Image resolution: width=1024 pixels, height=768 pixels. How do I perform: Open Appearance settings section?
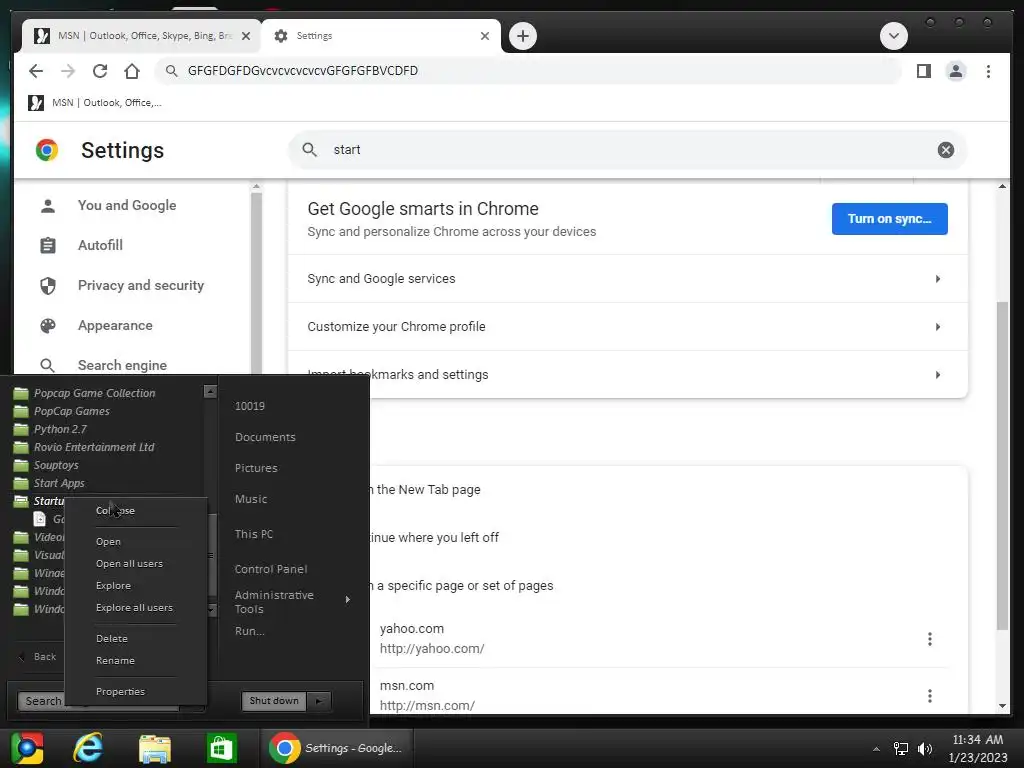pyautogui.click(x=115, y=325)
